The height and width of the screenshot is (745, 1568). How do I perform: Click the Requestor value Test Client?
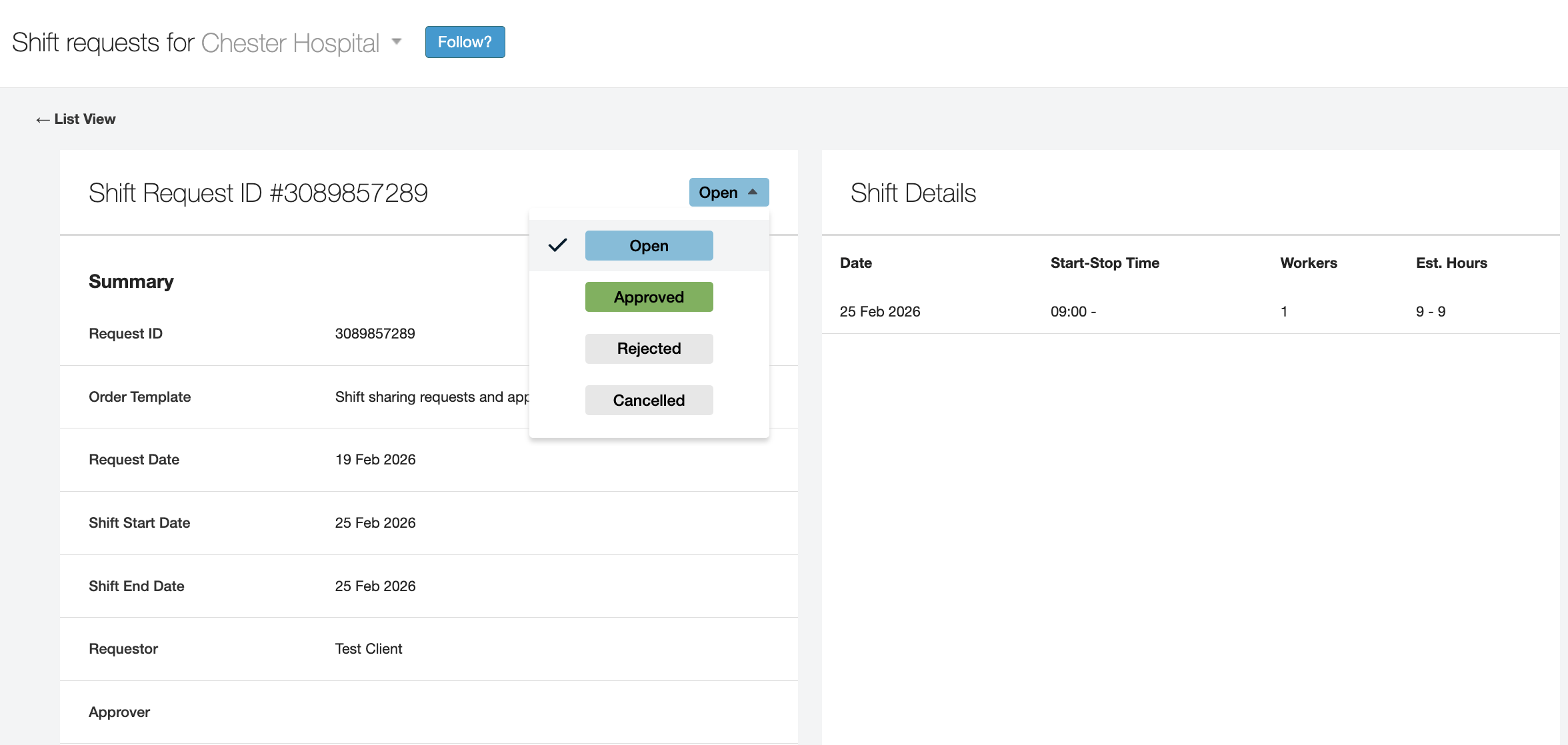368,648
